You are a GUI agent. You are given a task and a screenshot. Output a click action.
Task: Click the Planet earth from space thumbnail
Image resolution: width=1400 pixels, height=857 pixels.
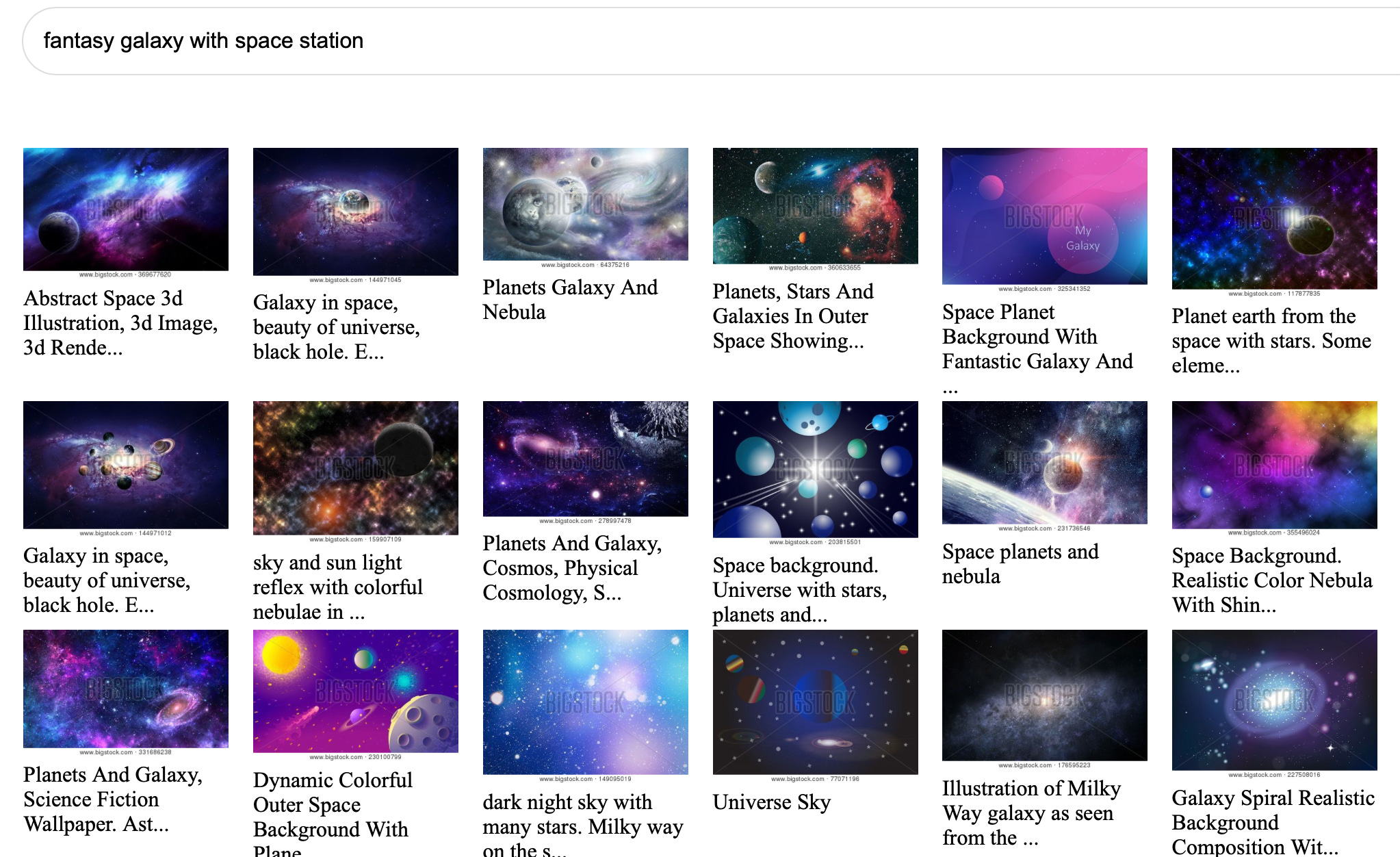pyautogui.click(x=1274, y=218)
